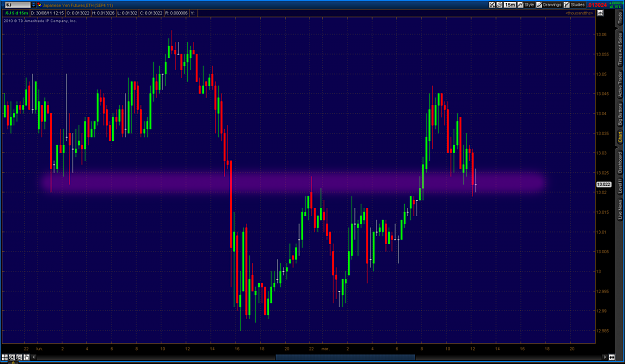Screen dimensions: 625x364
Task: Click the horizontal time scrollbar thumb
Action: 346,357
